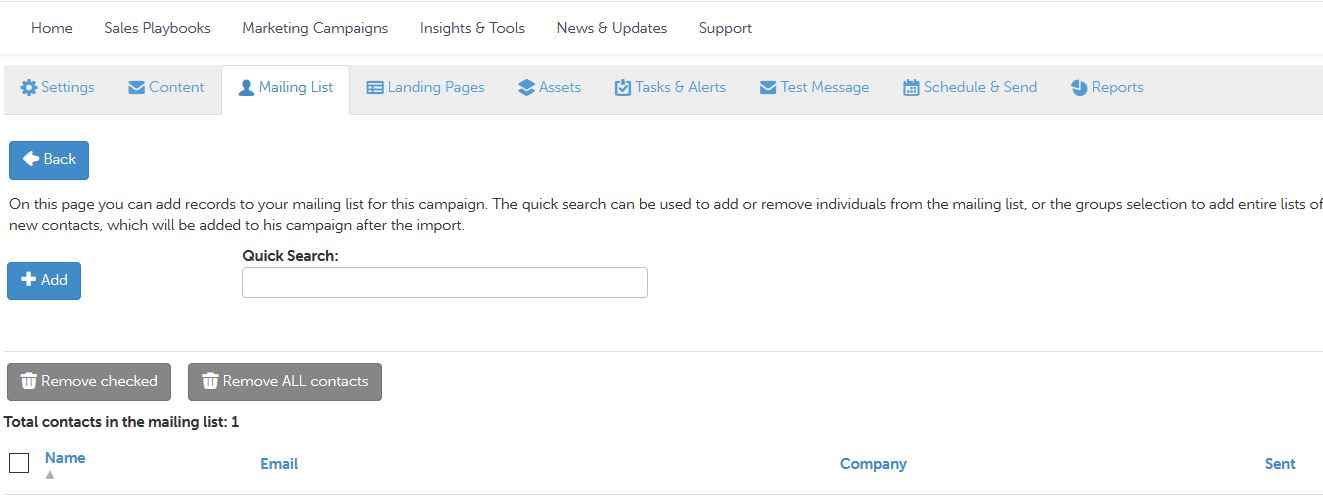The width and height of the screenshot is (1323, 504).
Task: Click the Landing Pages list icon
Action: (375, 88)
